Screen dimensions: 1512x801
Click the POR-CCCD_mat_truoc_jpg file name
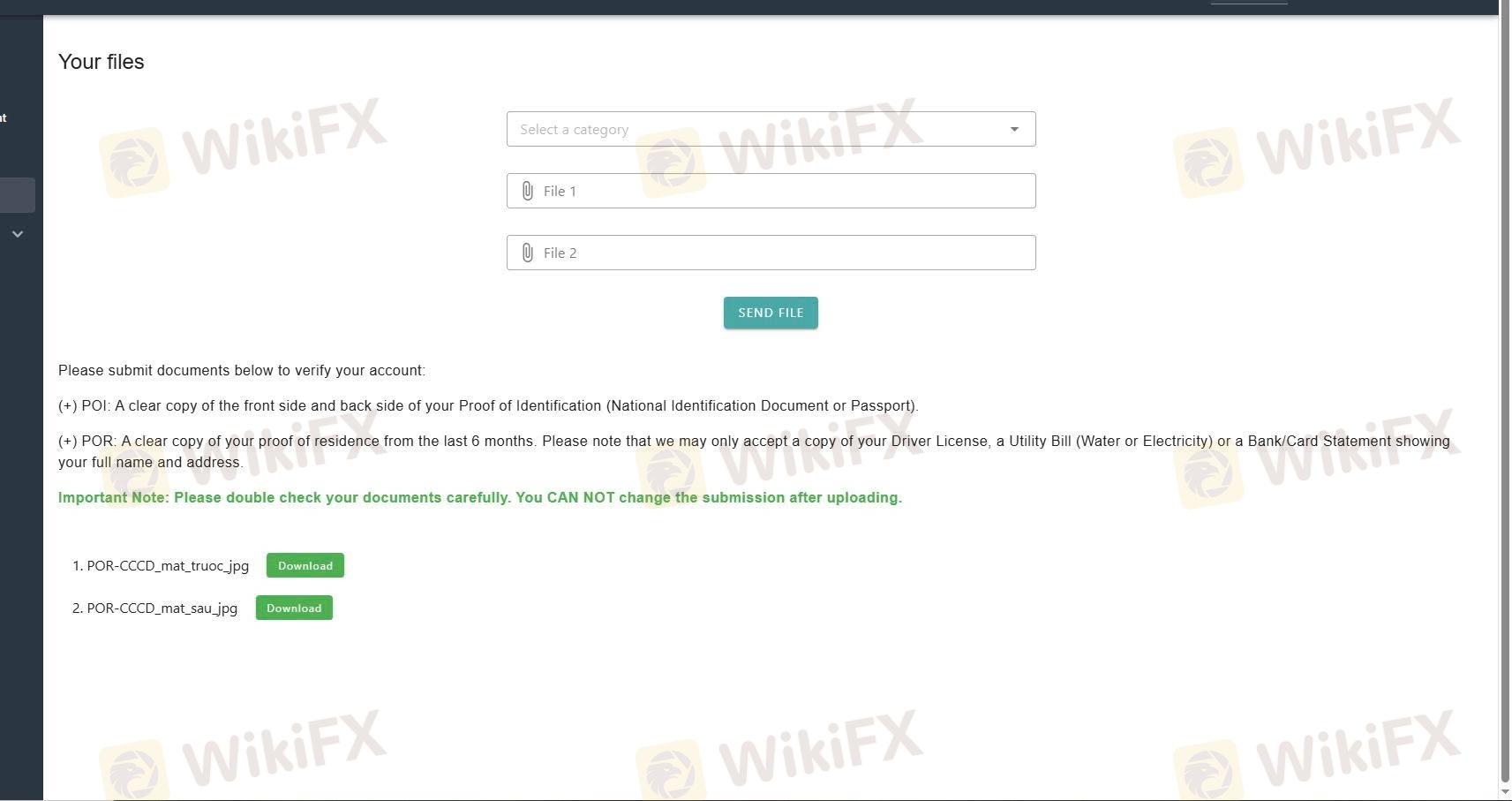click(168, 566)
